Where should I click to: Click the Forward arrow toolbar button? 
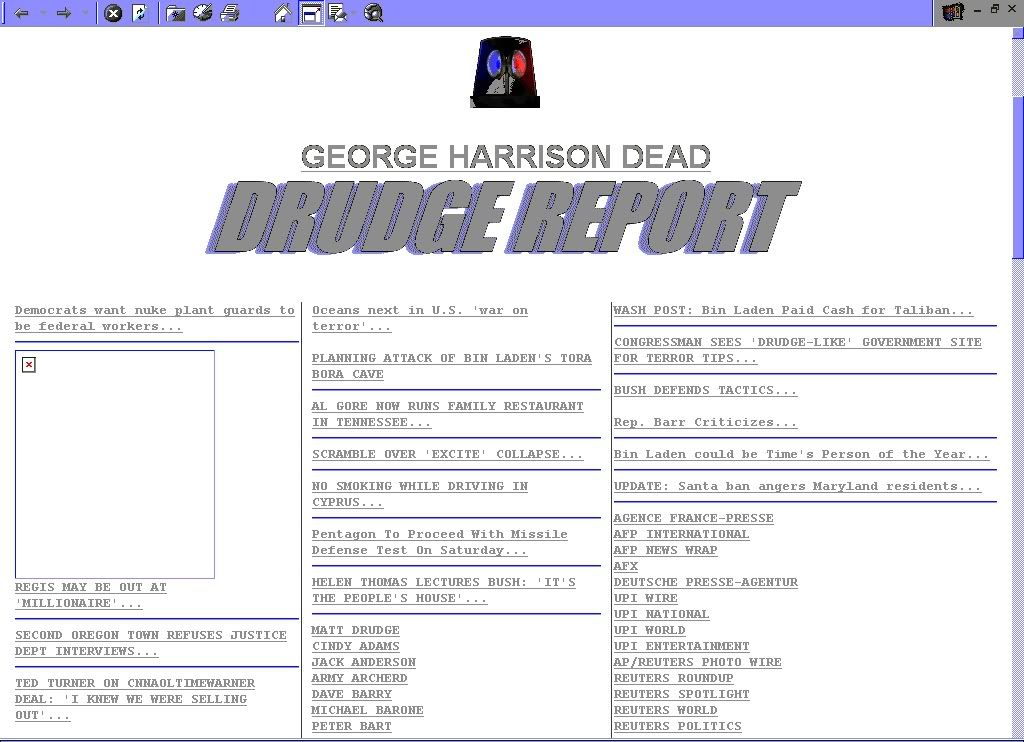coord(64,13)
